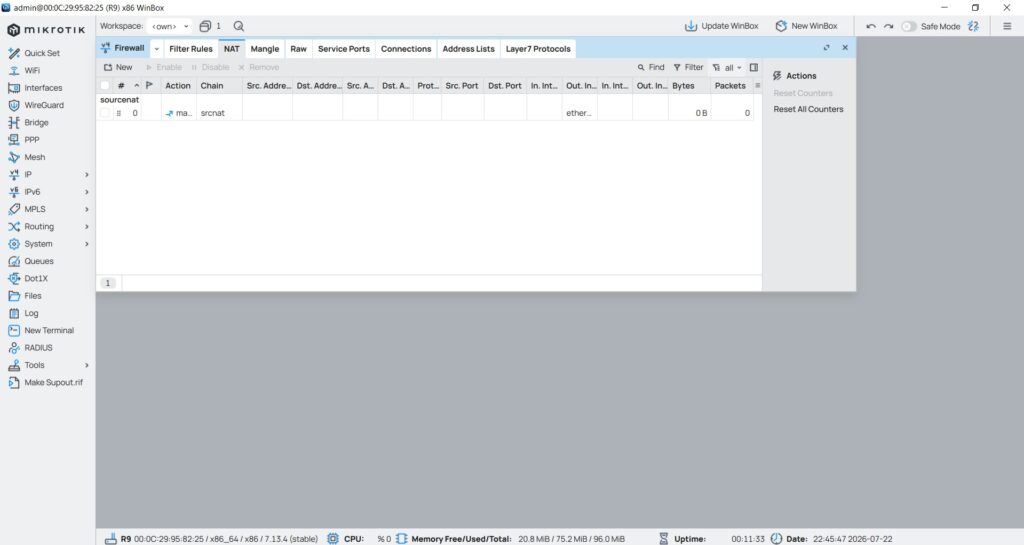Image resolution: width=1024 pixels, height=545 pixels.
Task: Click the icon right of Safe Mode
Action: click(x=973, y=26)
